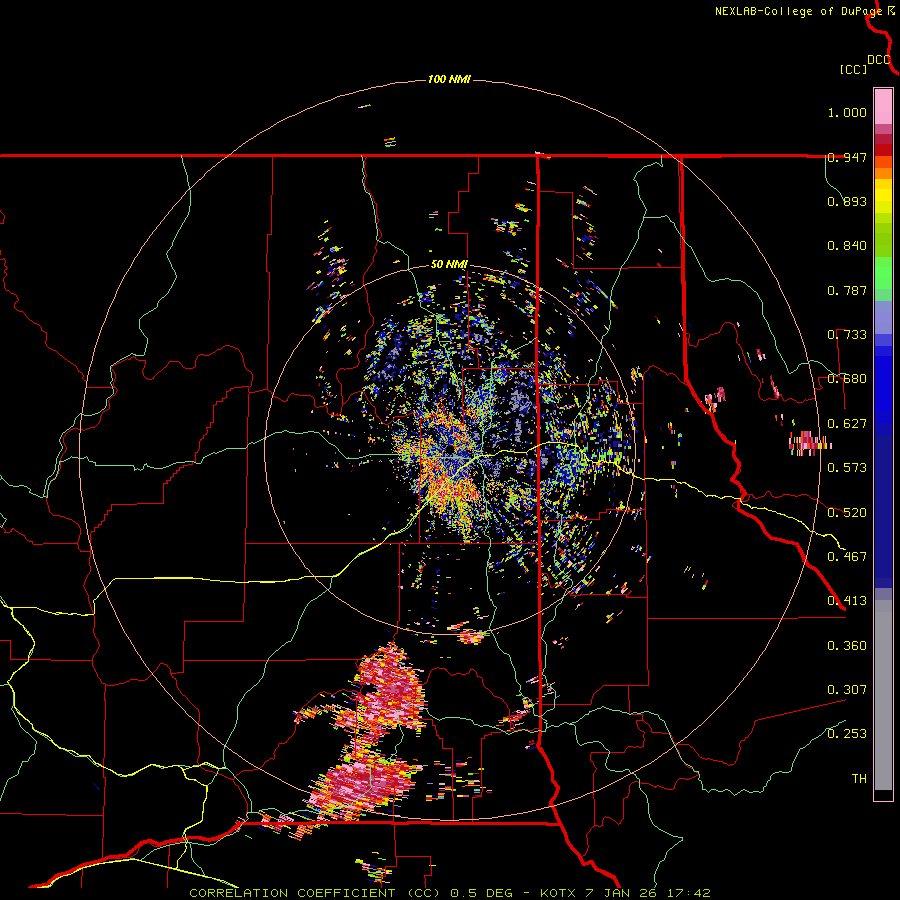Click the isolated pink echo beyond the 100 NMI ring east
This screenshot has height=900, width=900.
[809, 443]
